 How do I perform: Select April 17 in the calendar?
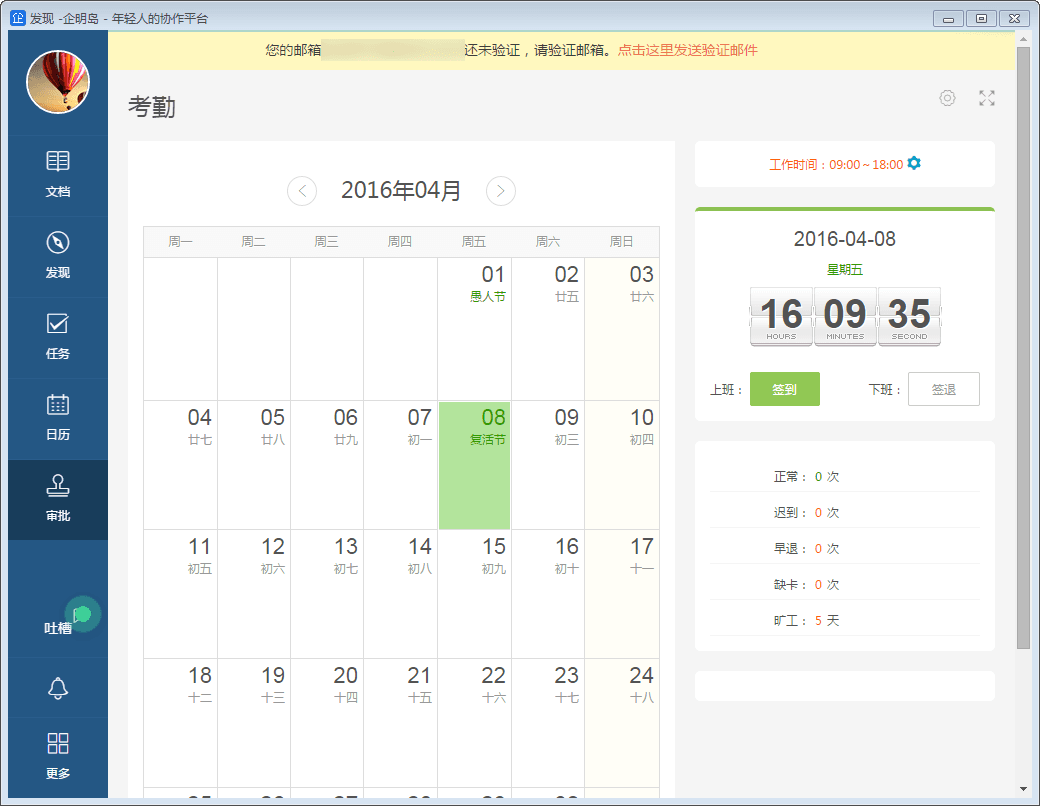coord(621,594)
